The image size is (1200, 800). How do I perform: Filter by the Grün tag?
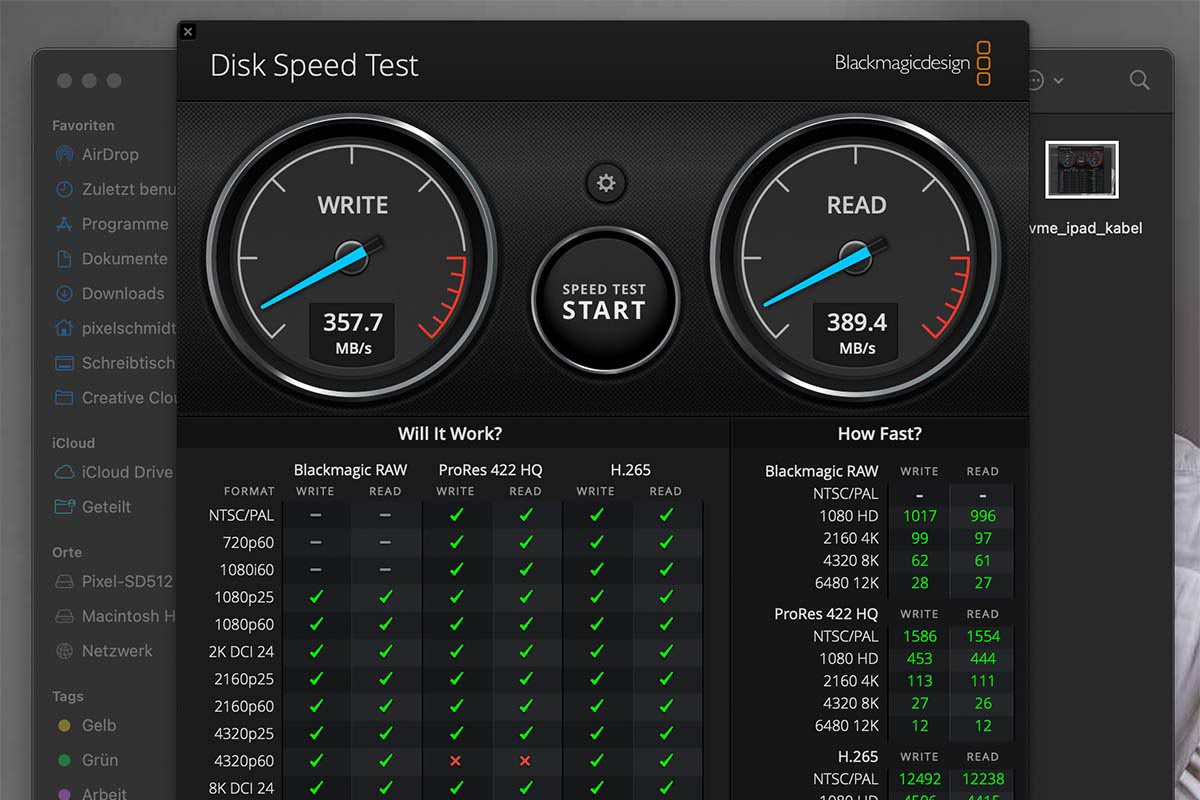[x=99, y=760]
